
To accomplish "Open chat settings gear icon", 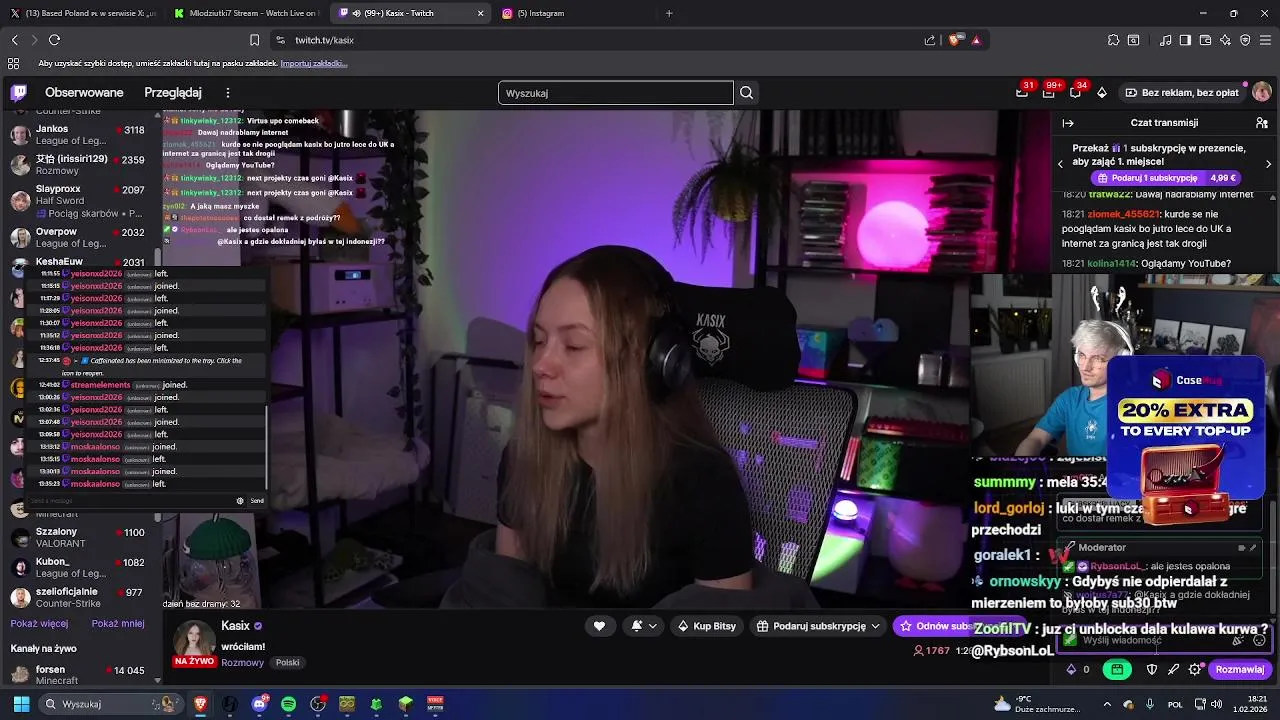I will coord(1195,669).
